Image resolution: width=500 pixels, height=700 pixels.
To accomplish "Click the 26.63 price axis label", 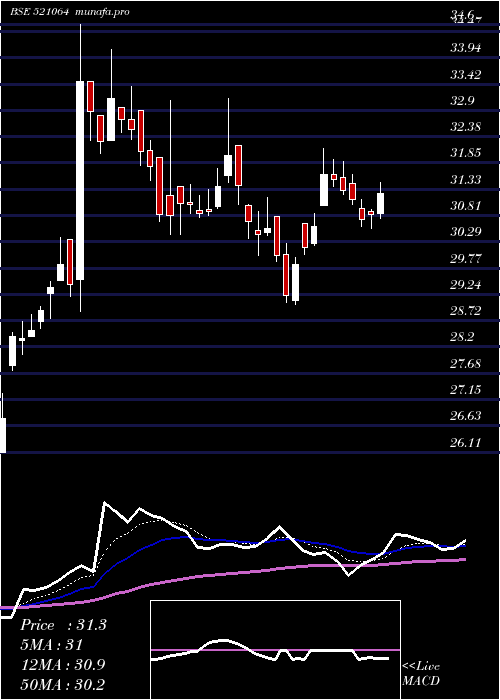I will pos(466,415).
